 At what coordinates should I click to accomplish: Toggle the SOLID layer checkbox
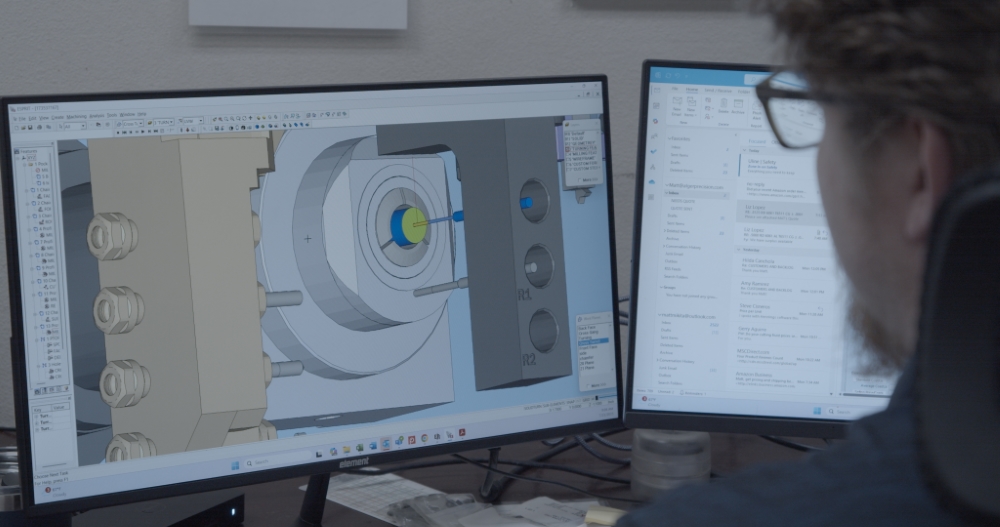[566, 139]
